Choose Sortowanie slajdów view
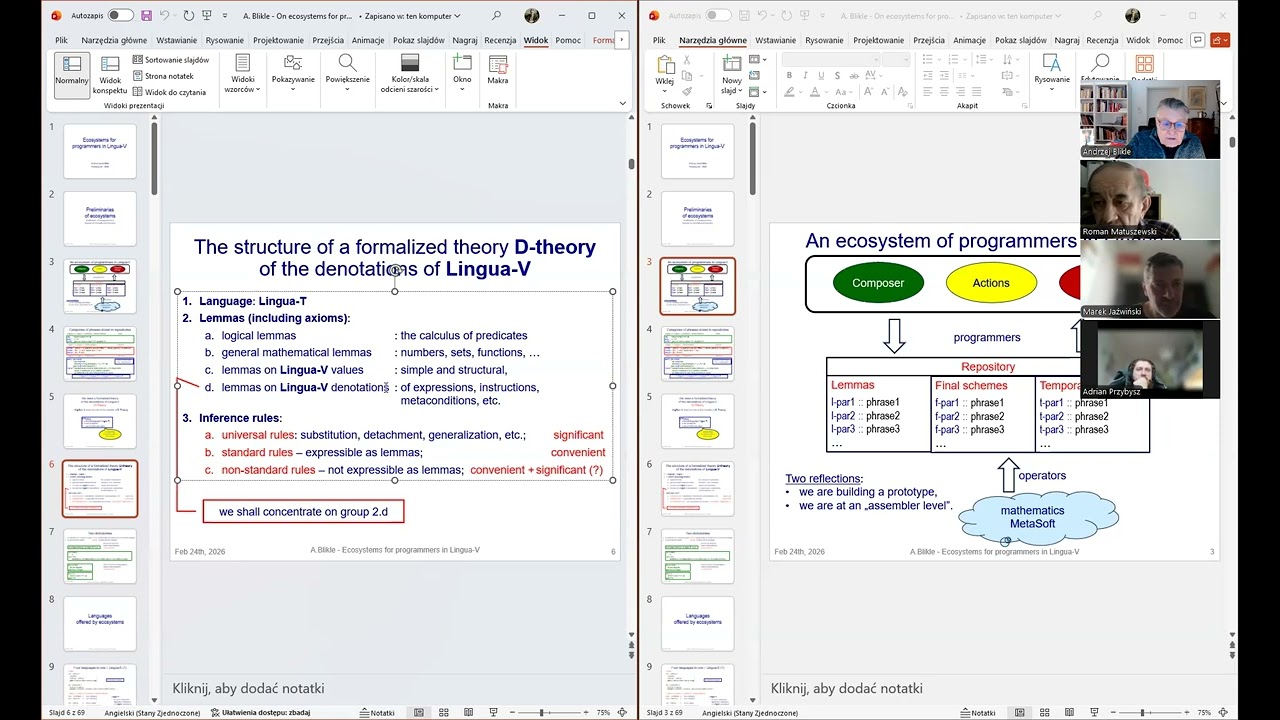 click(x=170, y=60)
